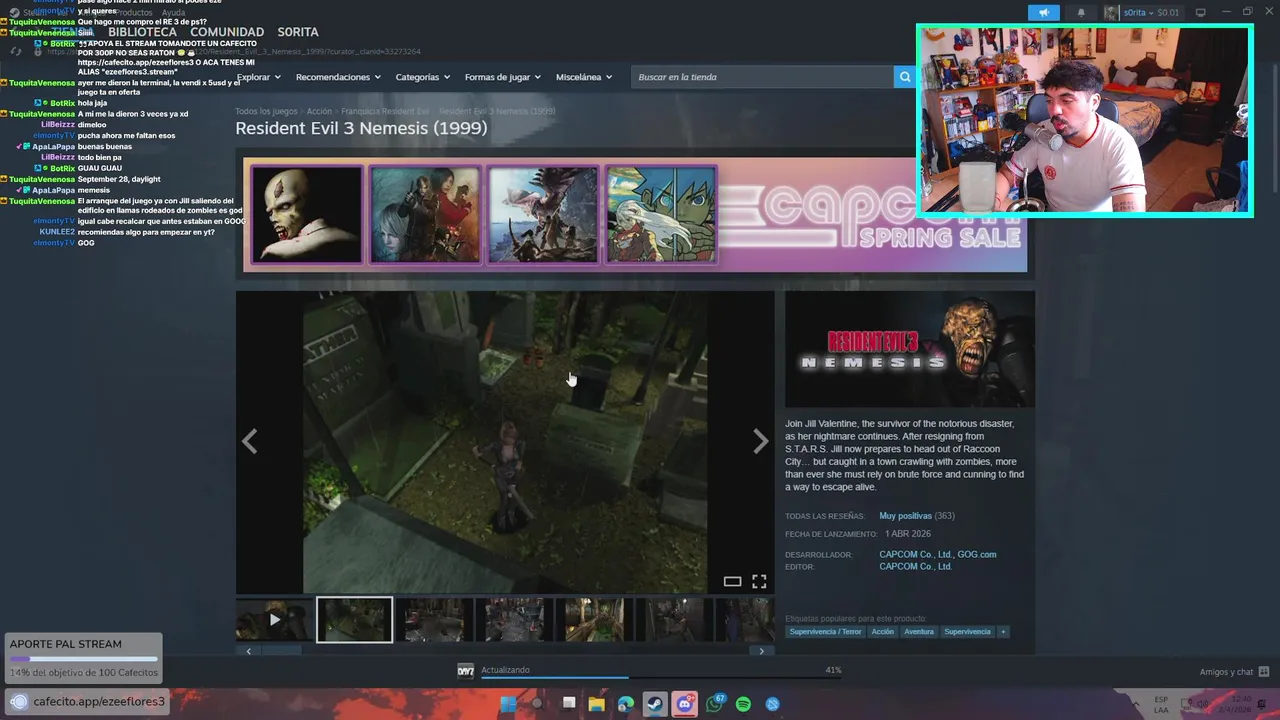Open Spotify from the taskbar
The width and height of the screenshot is (1280, 720).
(x=743, y=704)
